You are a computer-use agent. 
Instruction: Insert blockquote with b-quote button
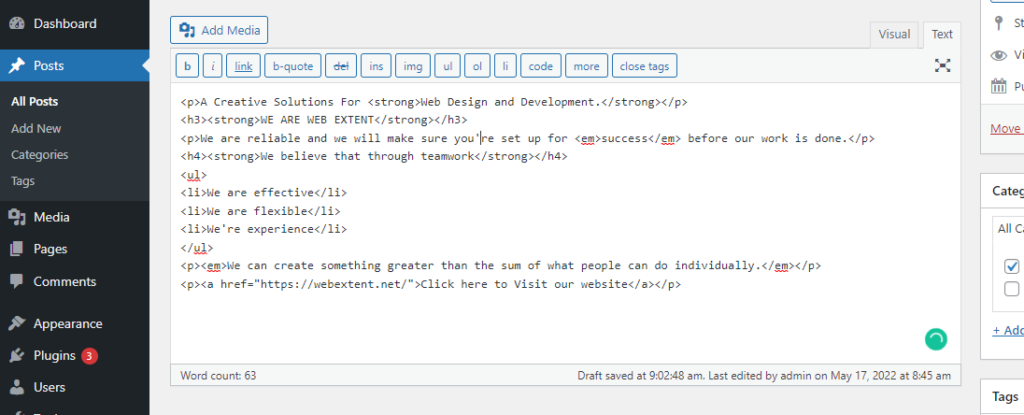pyautogui.click(x=293, y=66)
